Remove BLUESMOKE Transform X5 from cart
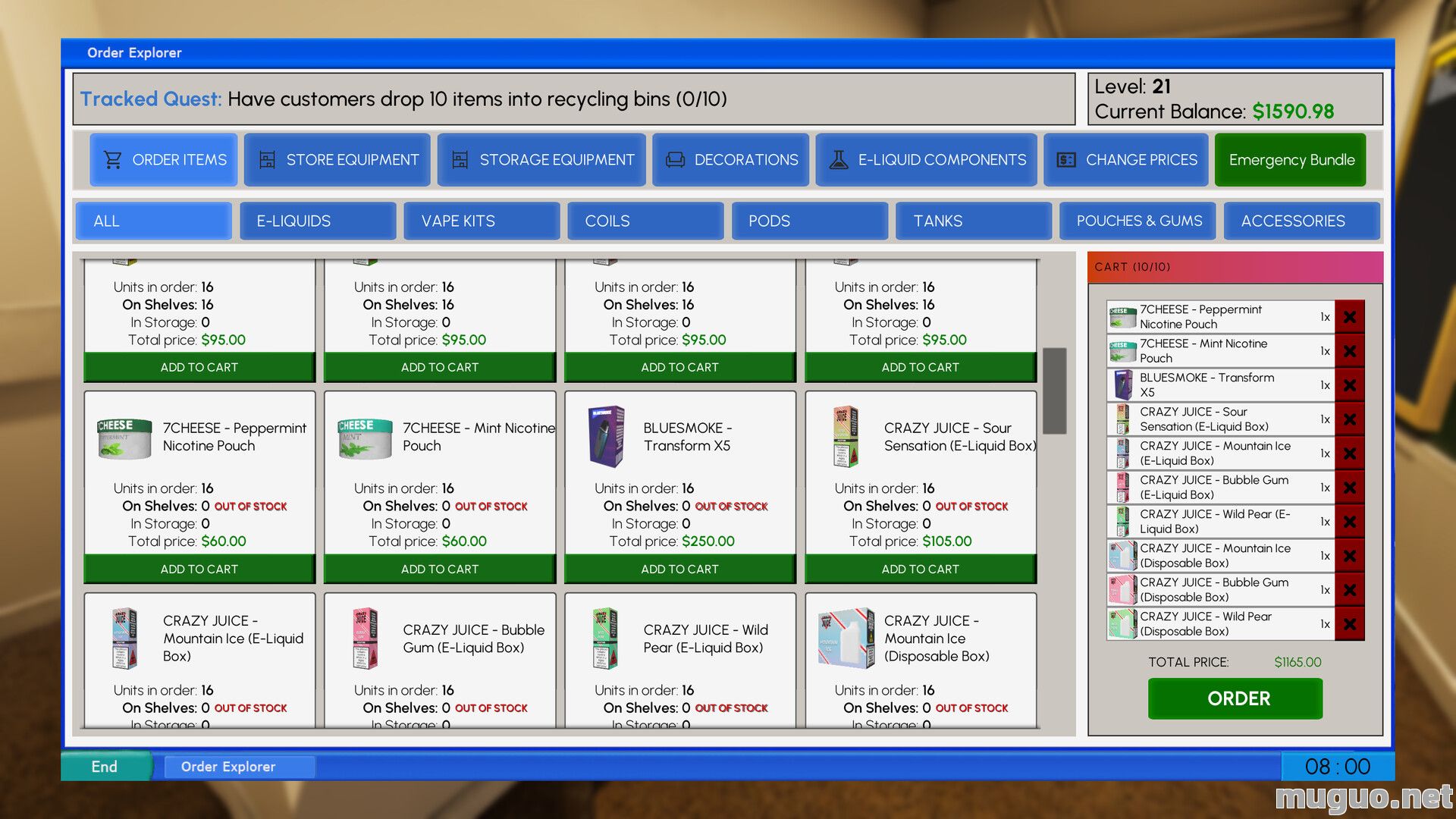Screen dimensions: 1456x819 (x=1350, y=385)
